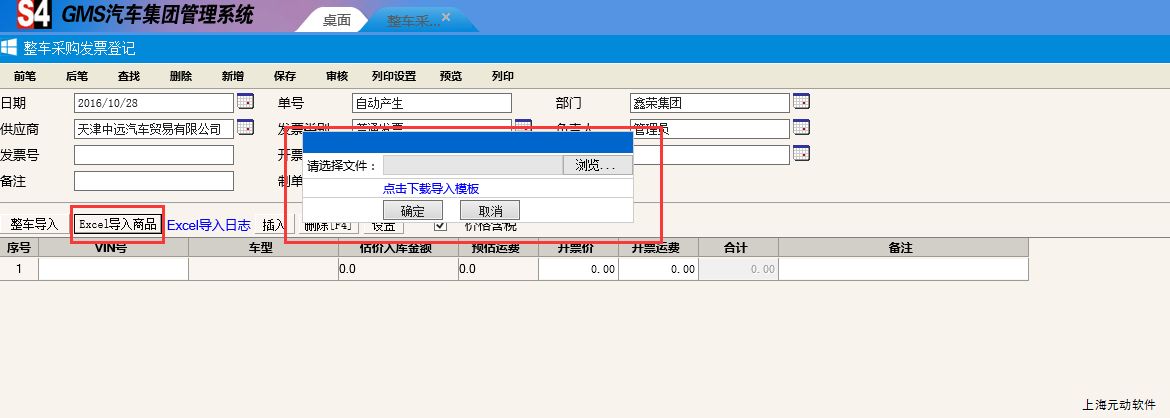Viewport: 1170px width, 418px height.
Task: Close the 整车采... tab with its X
Action: [446, 18]
